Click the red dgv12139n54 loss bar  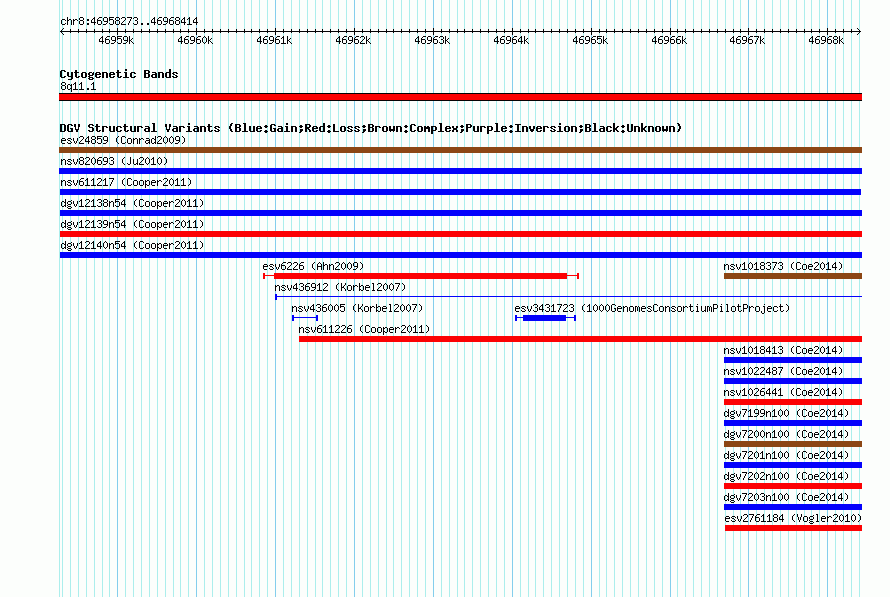click(460, 234)
